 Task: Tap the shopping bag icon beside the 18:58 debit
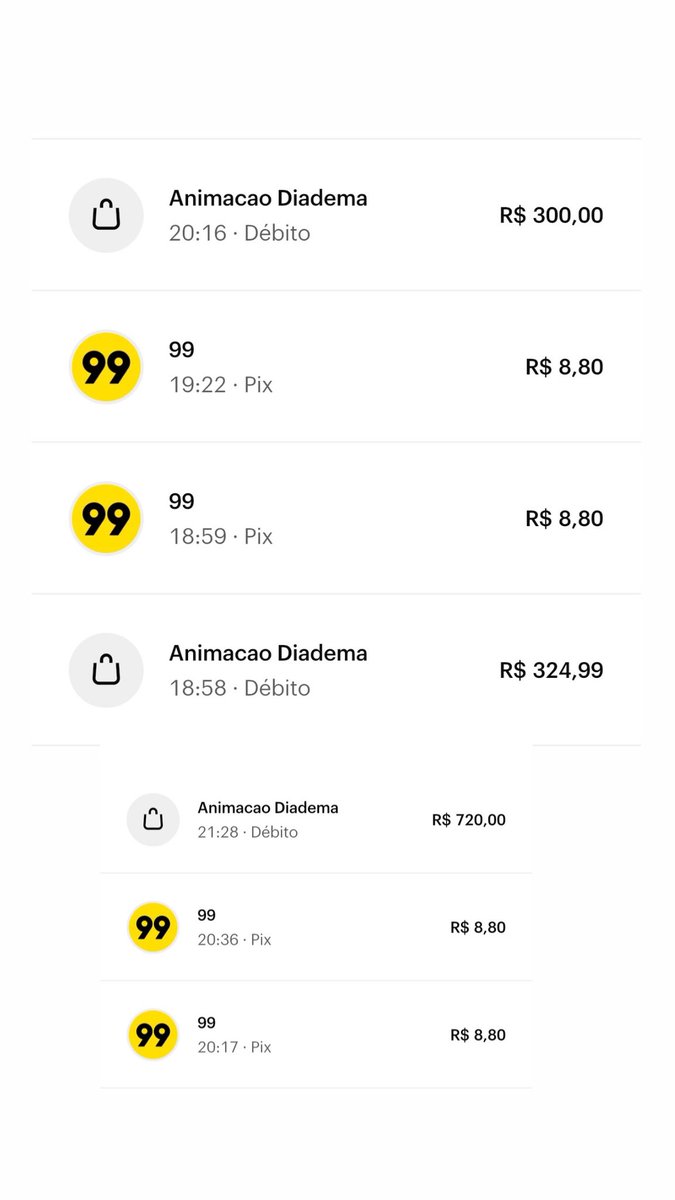[x=106, y=670]
